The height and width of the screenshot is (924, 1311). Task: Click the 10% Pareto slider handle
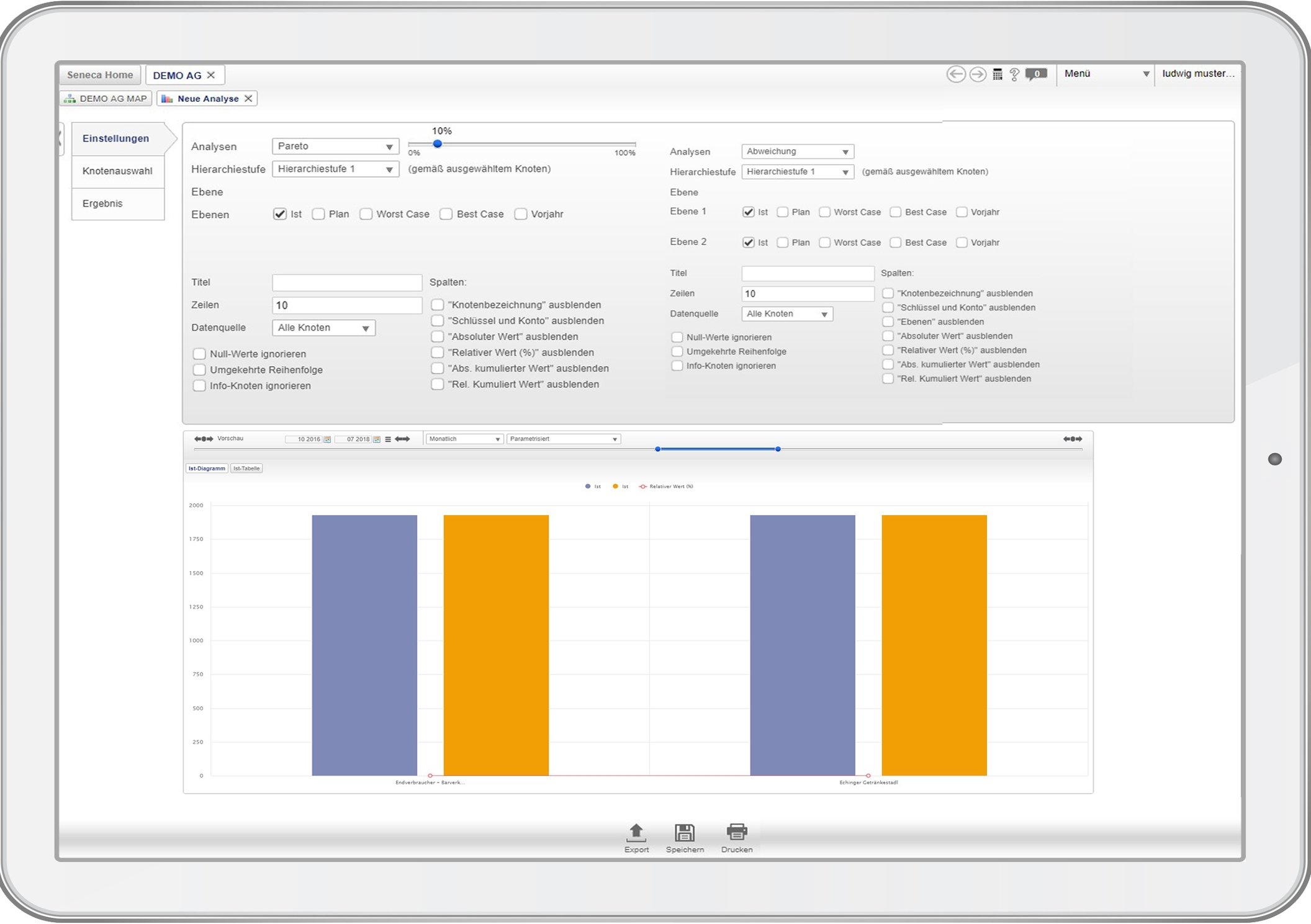[438, 144]
